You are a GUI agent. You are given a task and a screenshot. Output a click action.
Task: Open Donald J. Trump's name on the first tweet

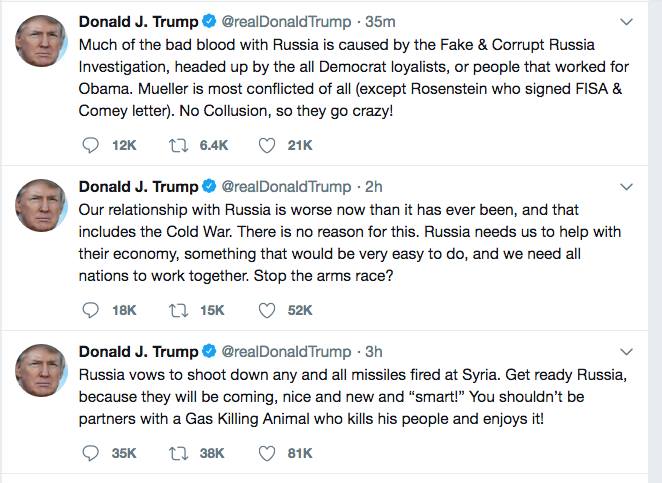coord(138,21)
